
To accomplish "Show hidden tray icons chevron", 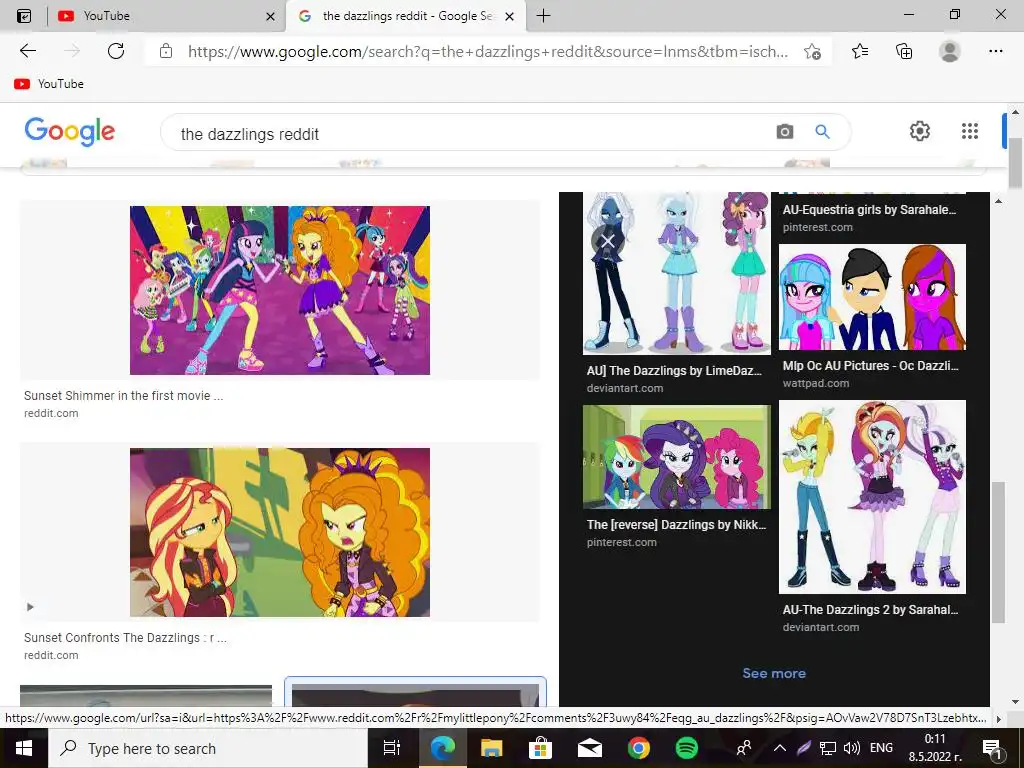I will point(780,748).
